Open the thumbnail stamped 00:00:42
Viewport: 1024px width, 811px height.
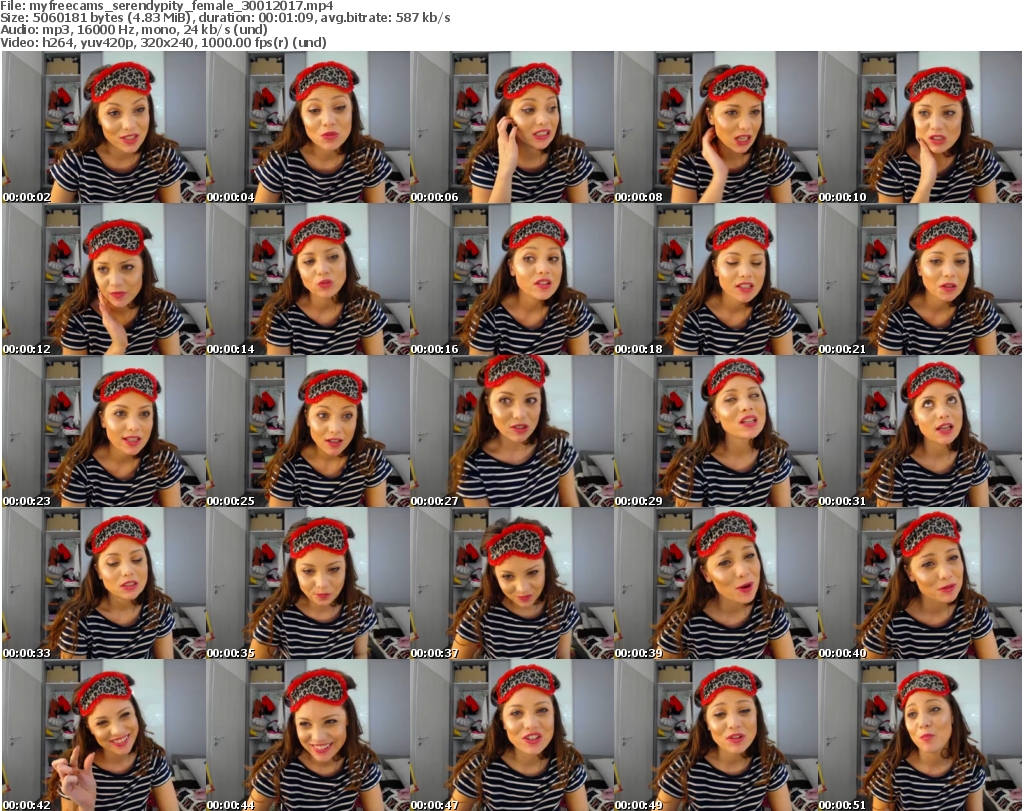pos(104,736)
